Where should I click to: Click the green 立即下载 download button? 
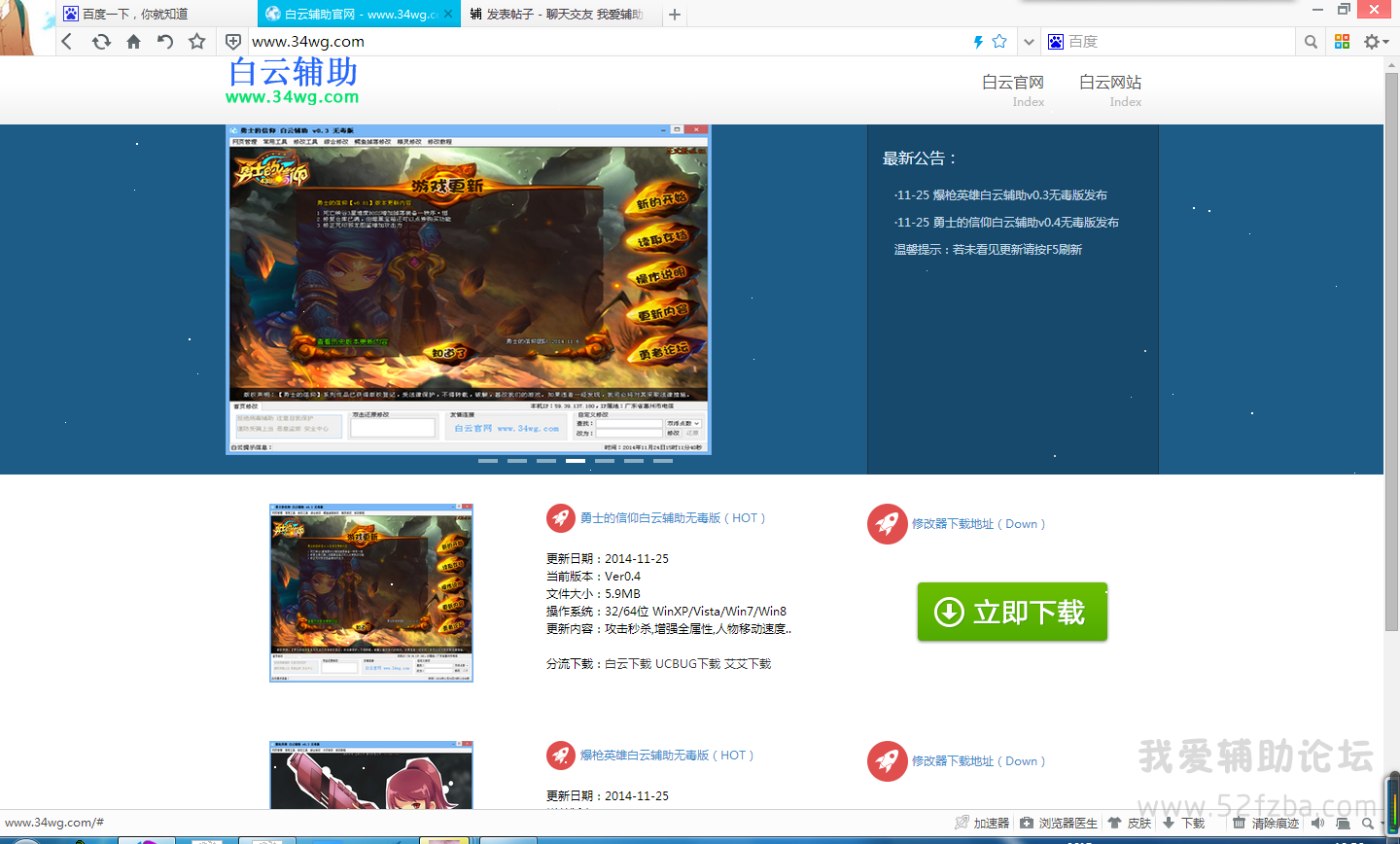coord(1012,612)
